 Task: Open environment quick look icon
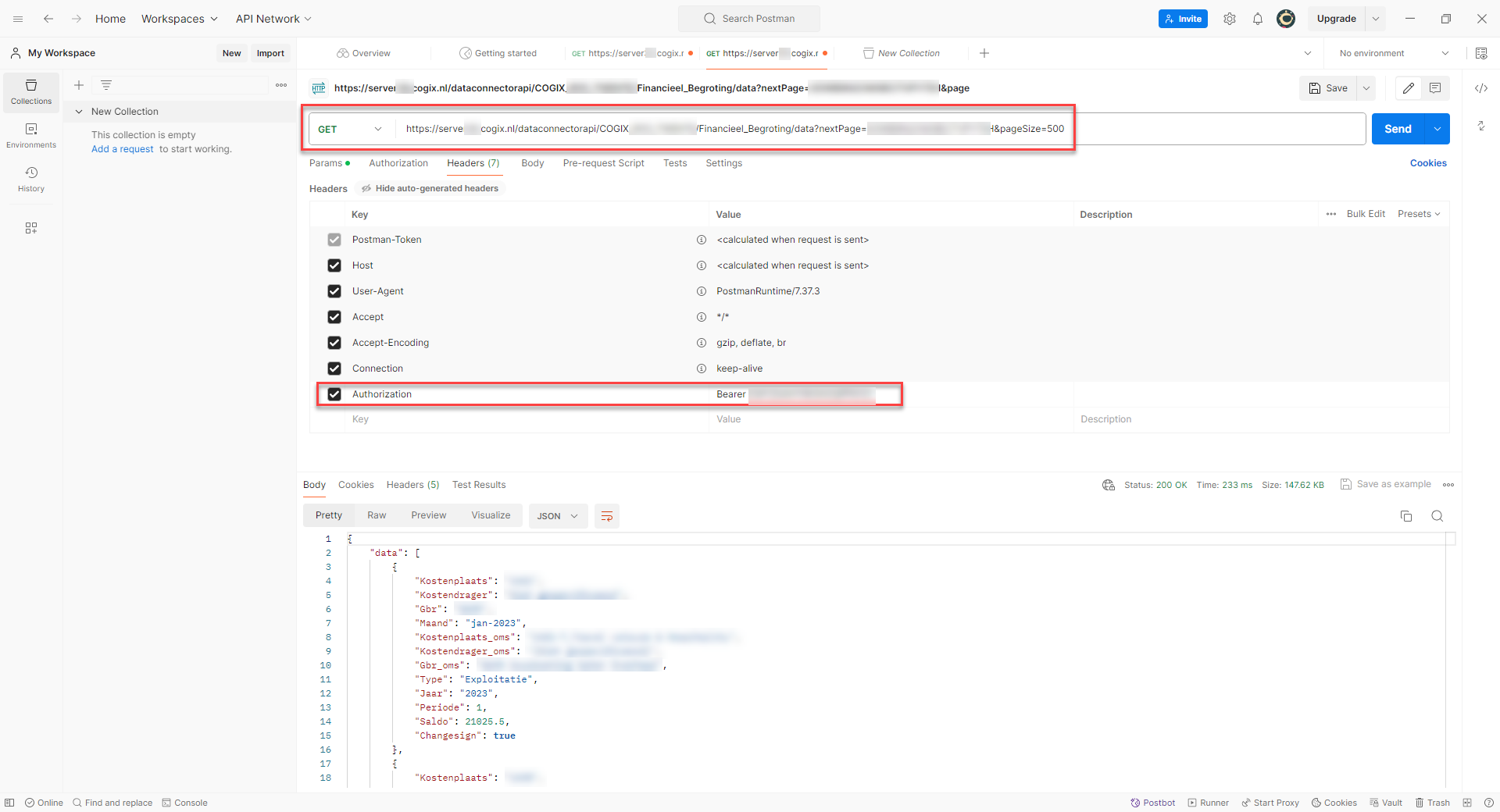(x=1481, y=53)
